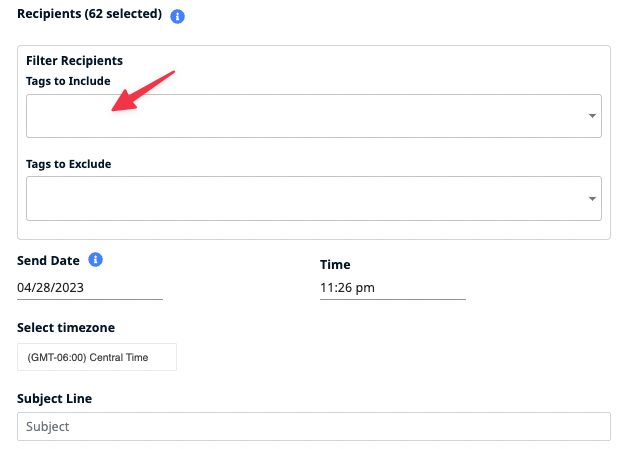
Task: Click the Select timezone label
Action: 66,328
